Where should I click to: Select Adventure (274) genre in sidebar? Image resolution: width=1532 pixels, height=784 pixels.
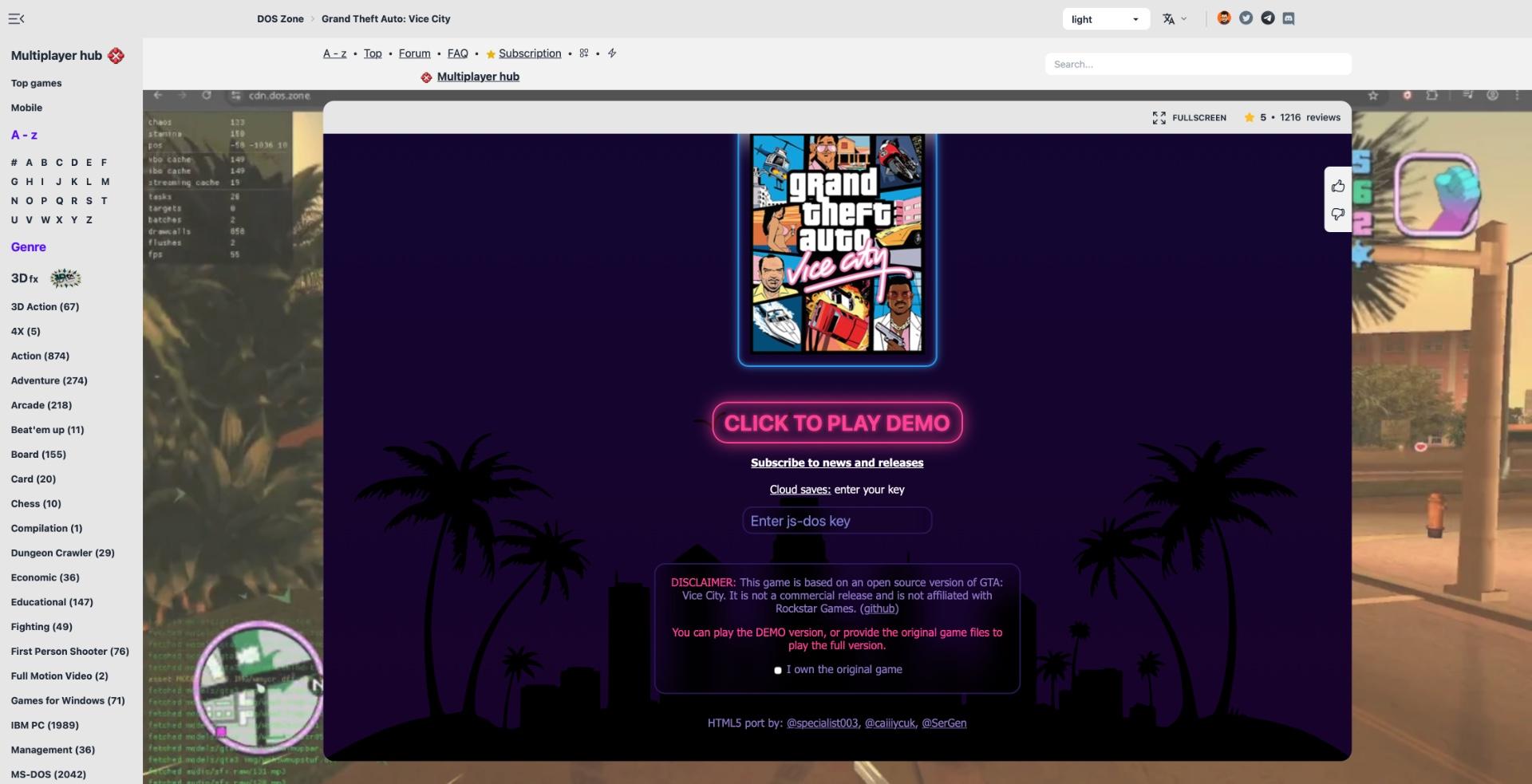pyautogui.click(x=49, y=380)
